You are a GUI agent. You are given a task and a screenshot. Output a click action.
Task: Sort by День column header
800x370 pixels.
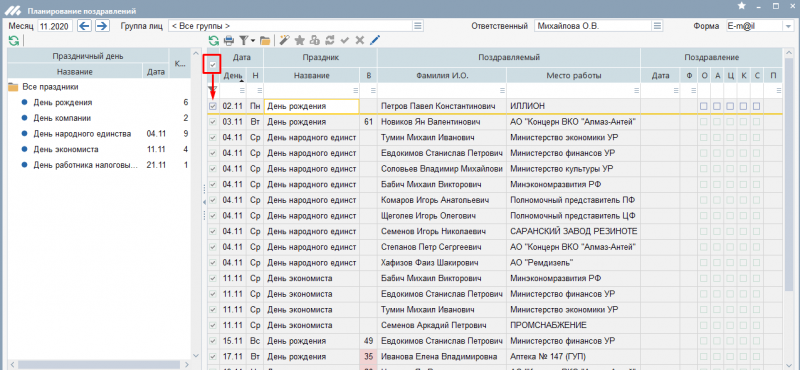pos(233,76)
